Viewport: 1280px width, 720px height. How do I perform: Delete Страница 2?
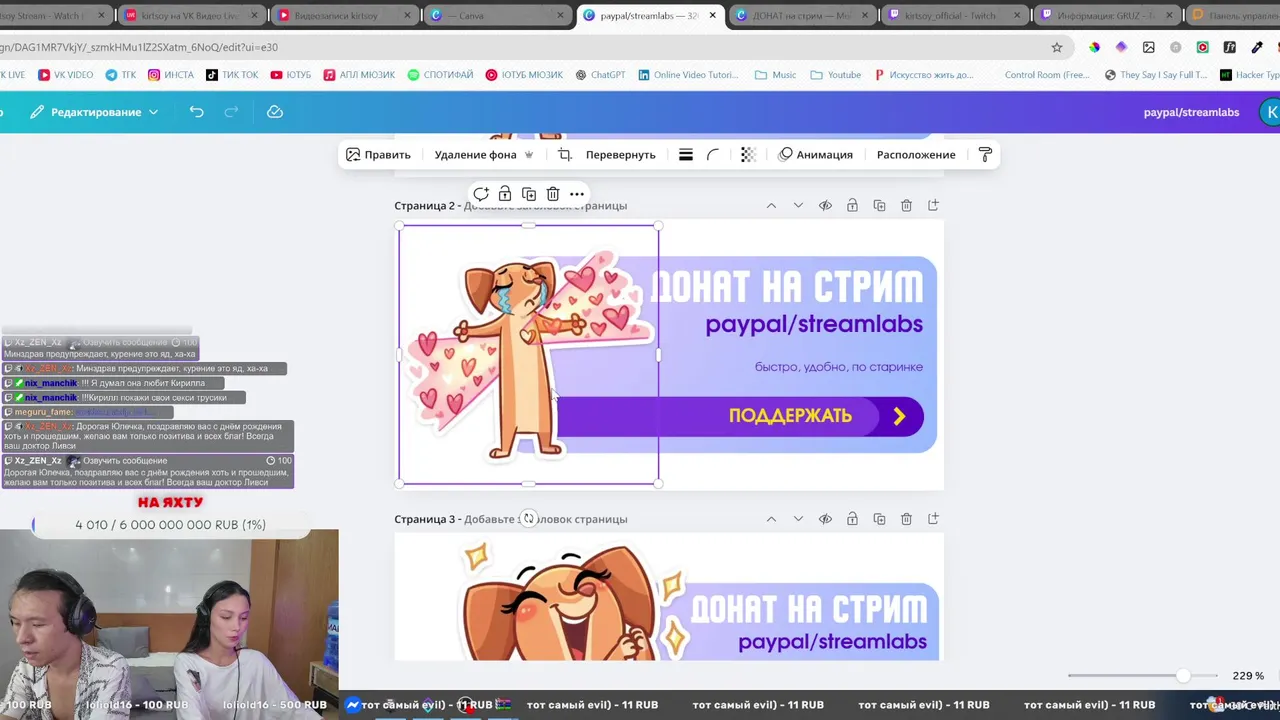[906, 205]
